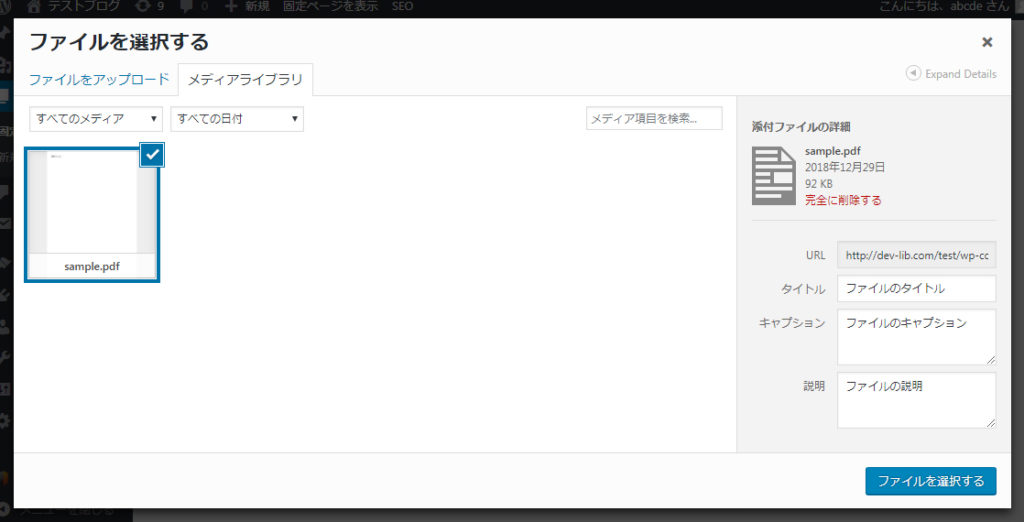1024x522 pixels.
Task: Click the タイトル text field
Action: coord(916,289)
